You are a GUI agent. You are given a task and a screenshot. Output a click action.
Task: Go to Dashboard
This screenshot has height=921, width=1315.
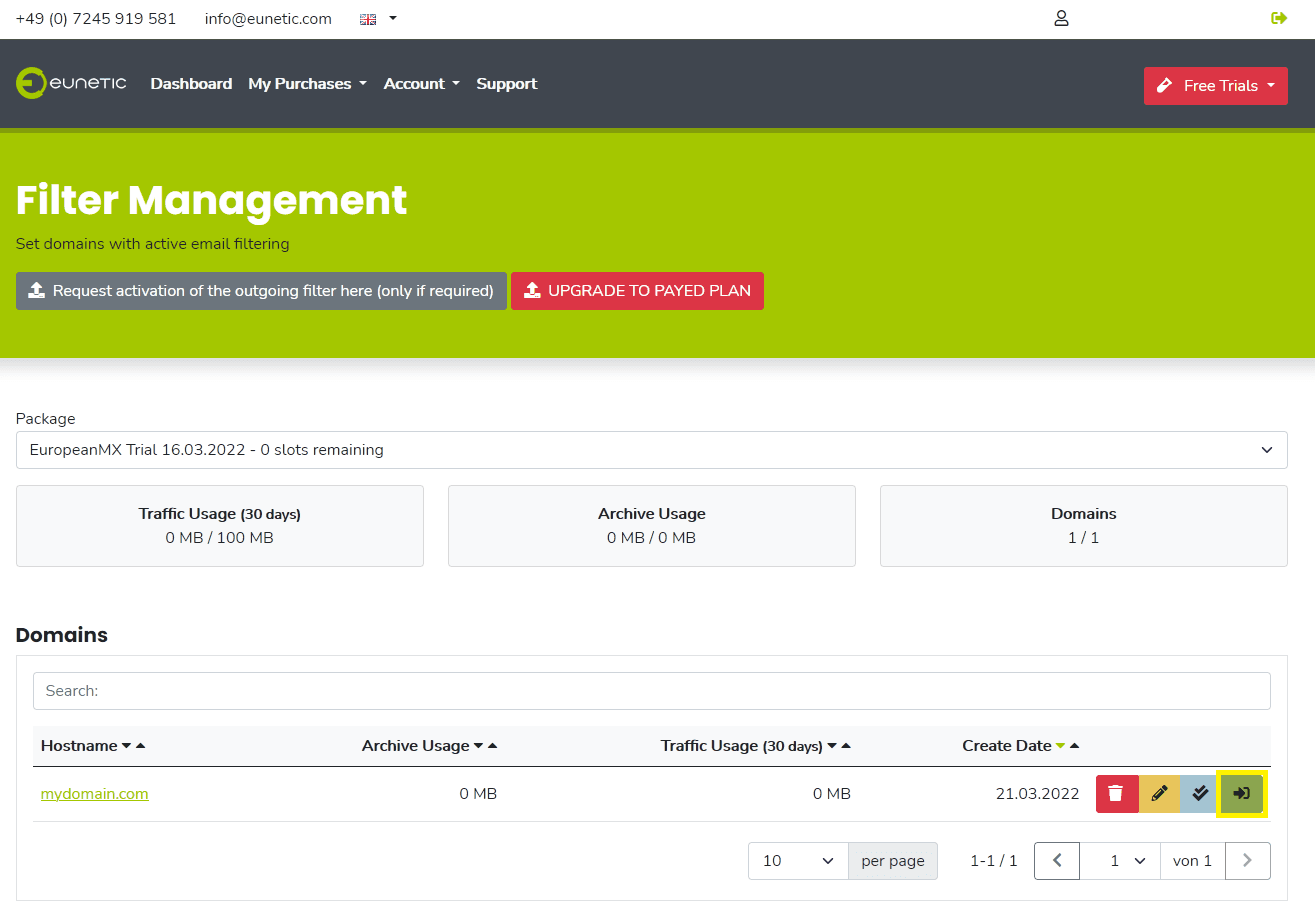click(x=191, y=84)
